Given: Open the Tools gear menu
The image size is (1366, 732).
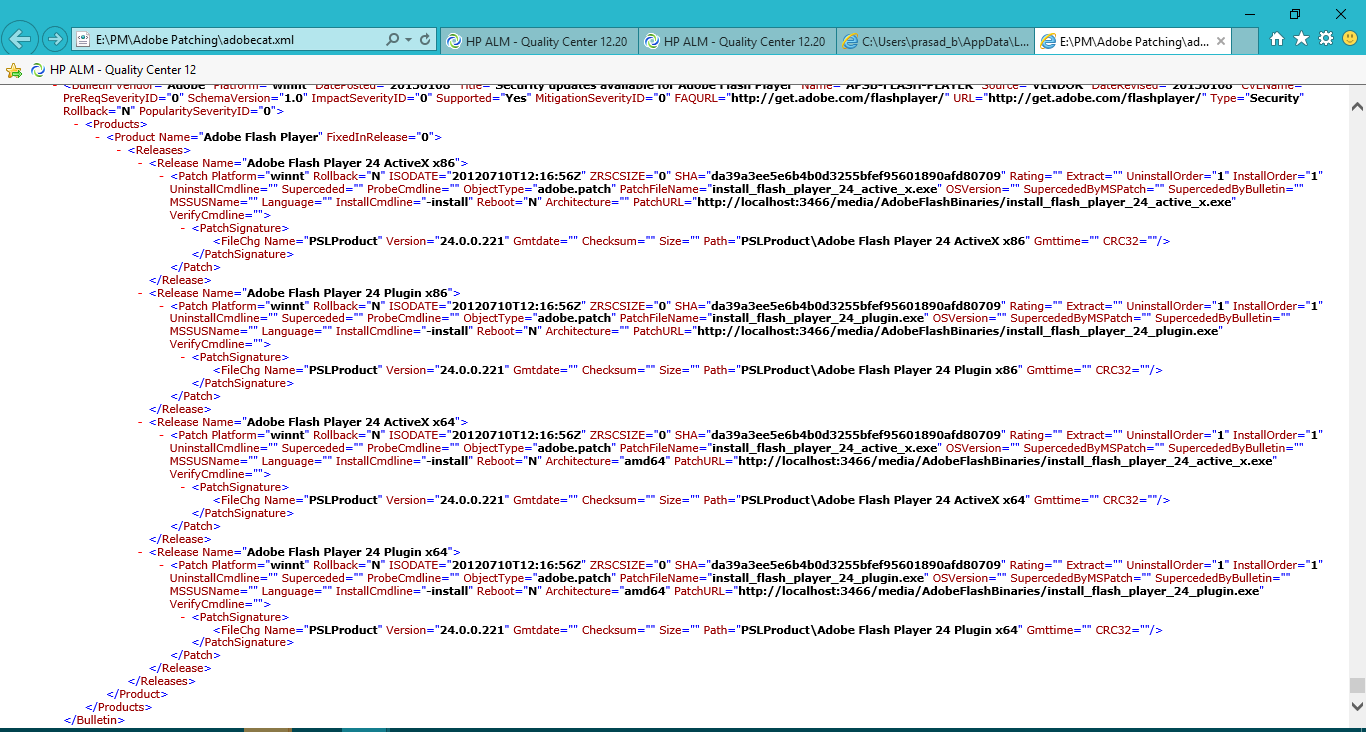Looking at the screenshot, I should [x=1326, y=39].
